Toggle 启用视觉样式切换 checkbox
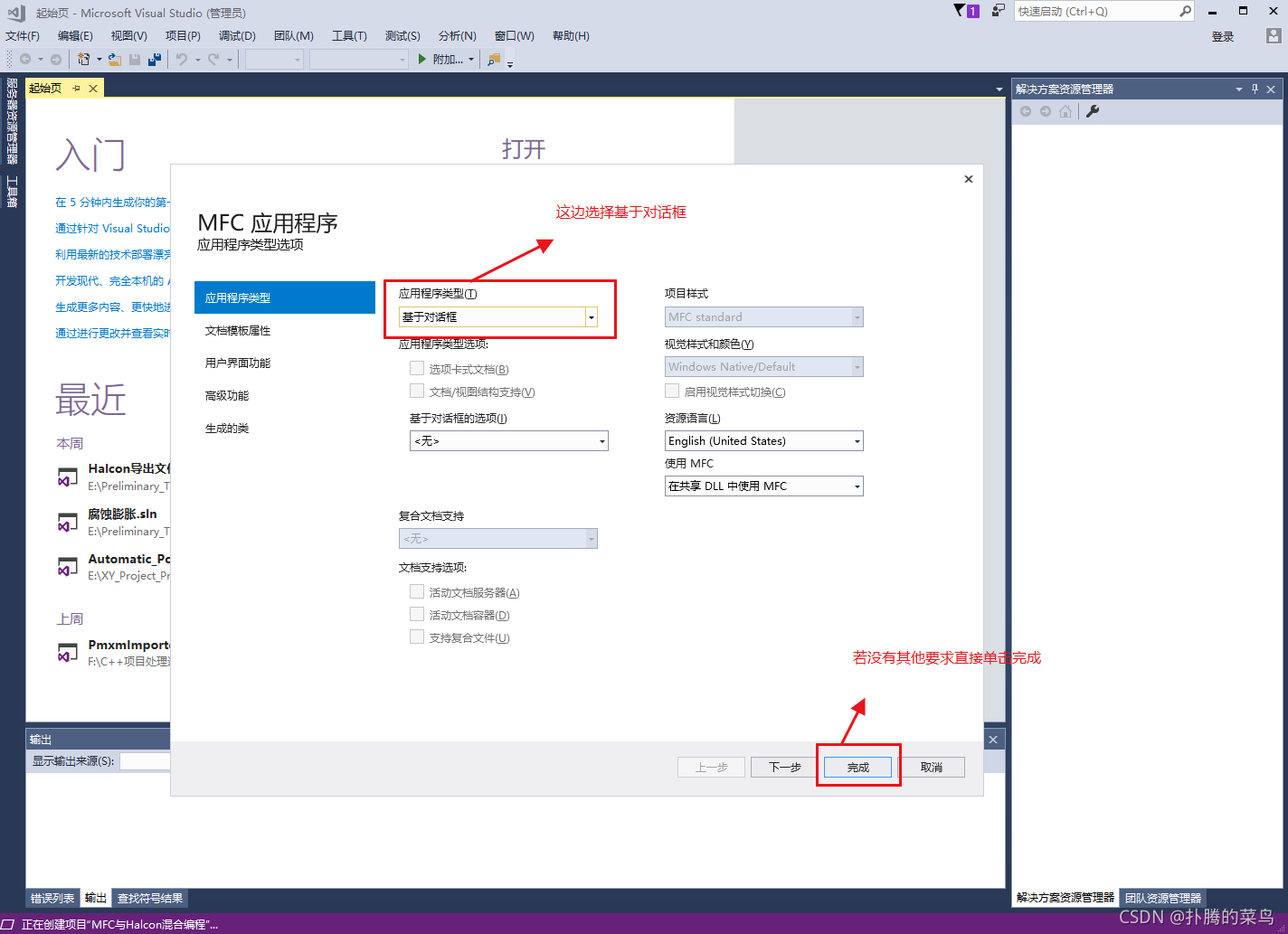 coord(672,391)
